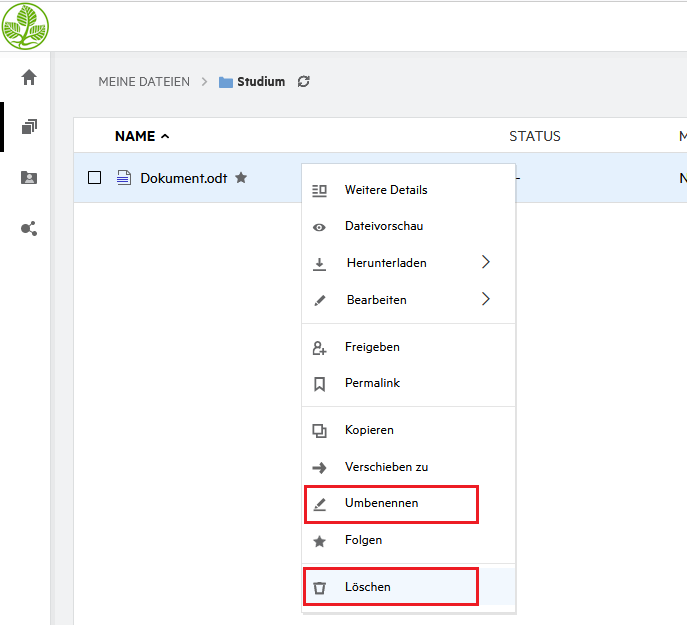Go to MEINE DATEIEN breadcrumb

144,82
